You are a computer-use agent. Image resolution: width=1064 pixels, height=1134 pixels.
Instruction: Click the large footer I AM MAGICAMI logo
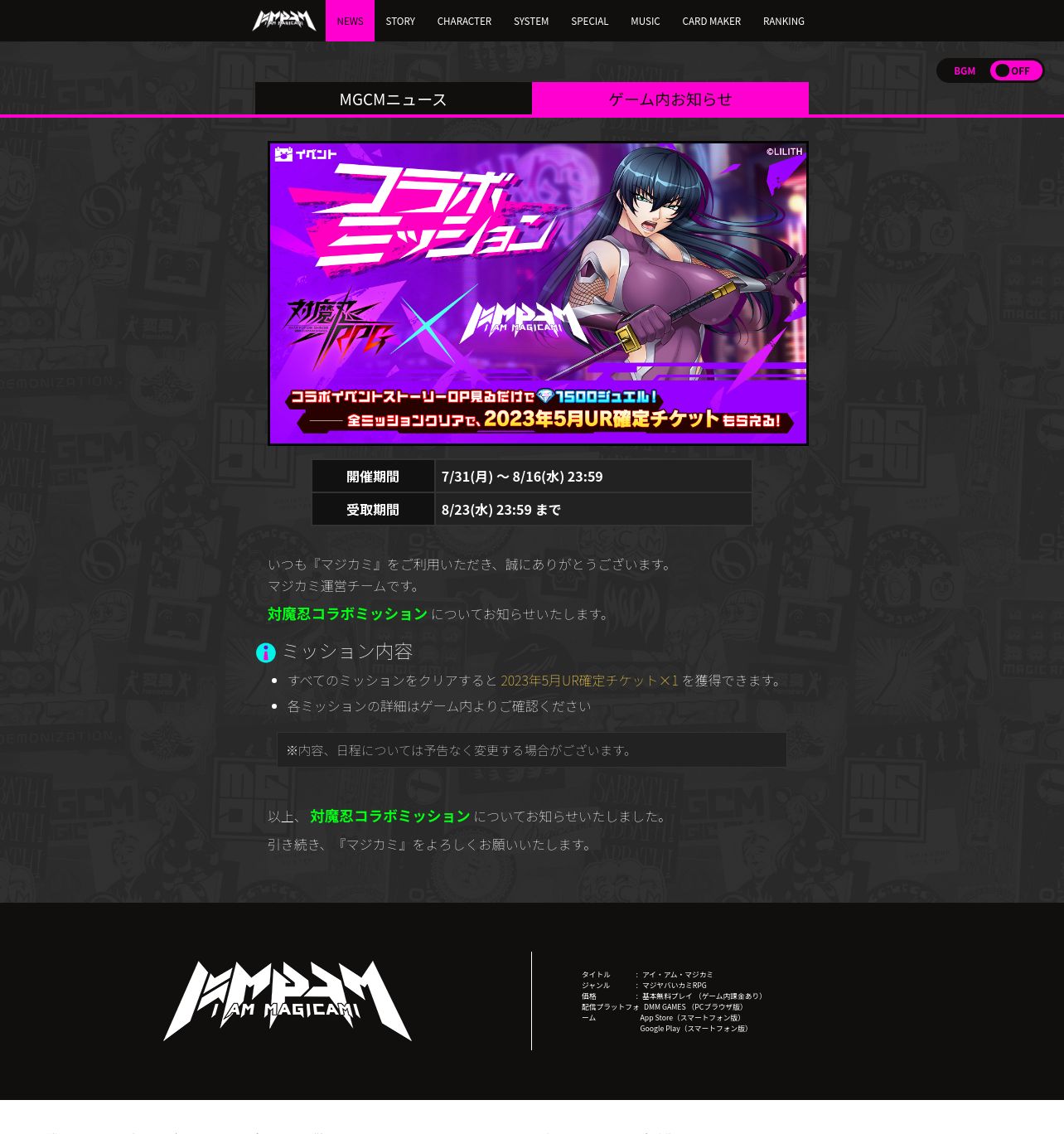point(288,1001)
